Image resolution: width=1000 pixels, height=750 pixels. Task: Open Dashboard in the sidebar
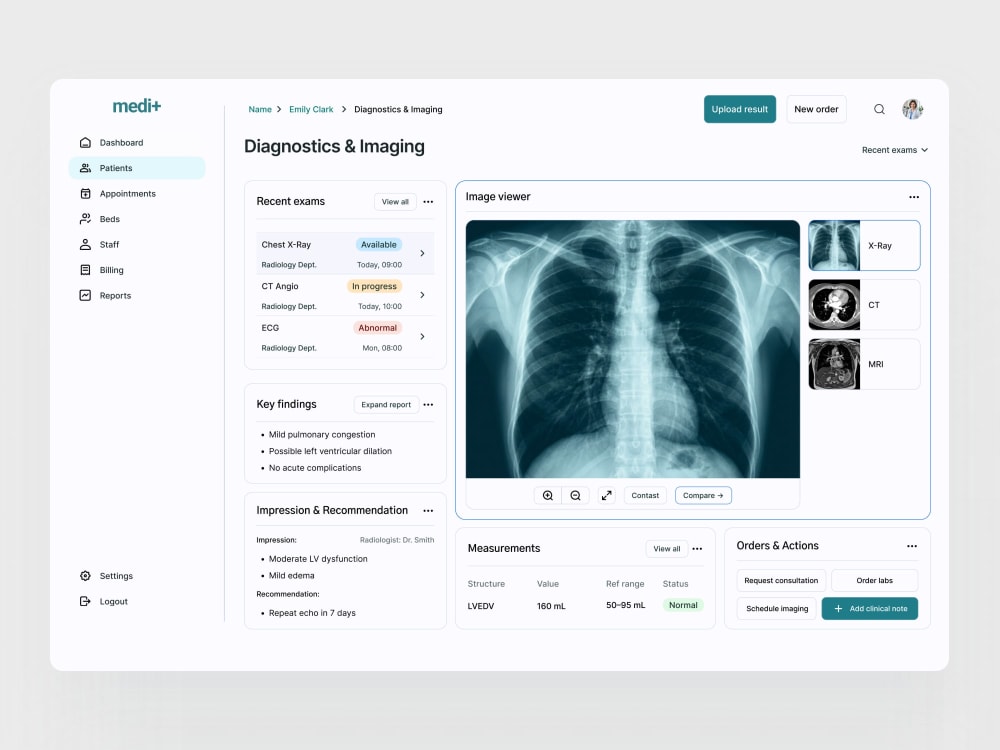tap(136, 142)
